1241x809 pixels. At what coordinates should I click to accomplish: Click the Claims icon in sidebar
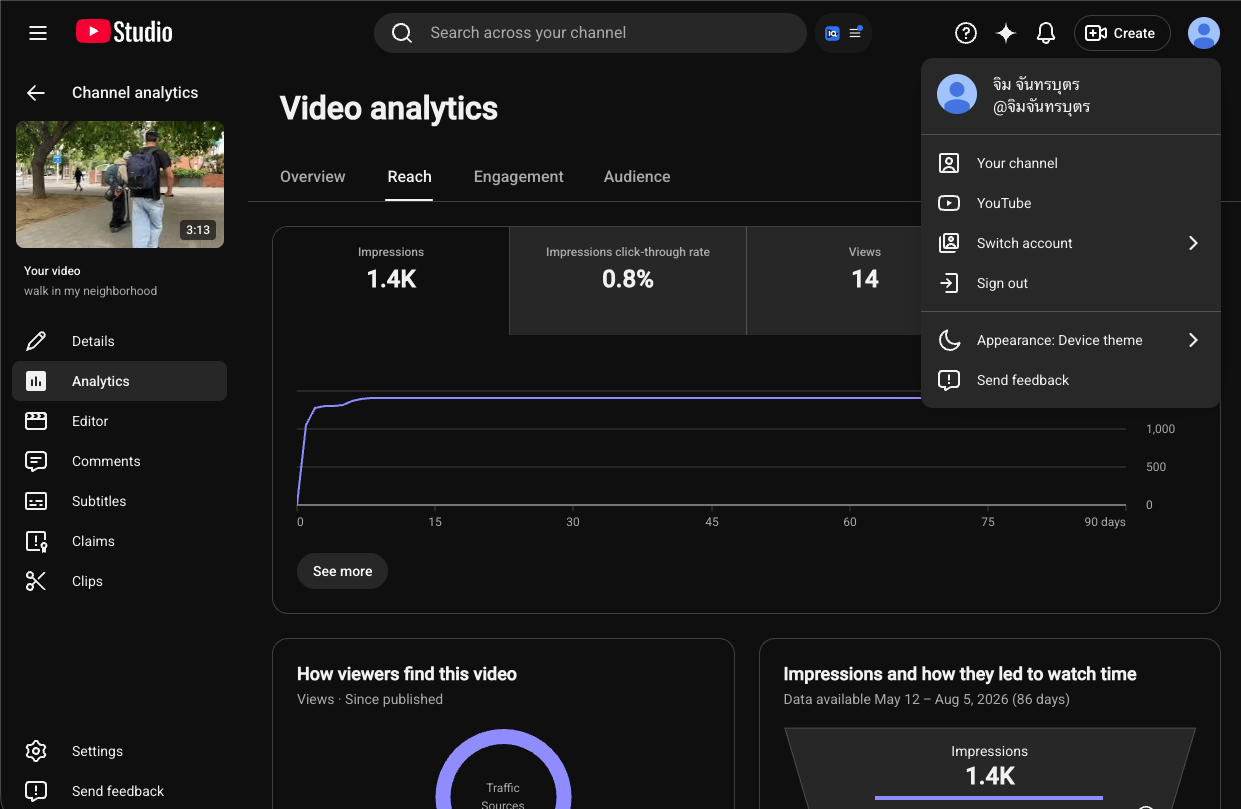click(x=36, y=541)
